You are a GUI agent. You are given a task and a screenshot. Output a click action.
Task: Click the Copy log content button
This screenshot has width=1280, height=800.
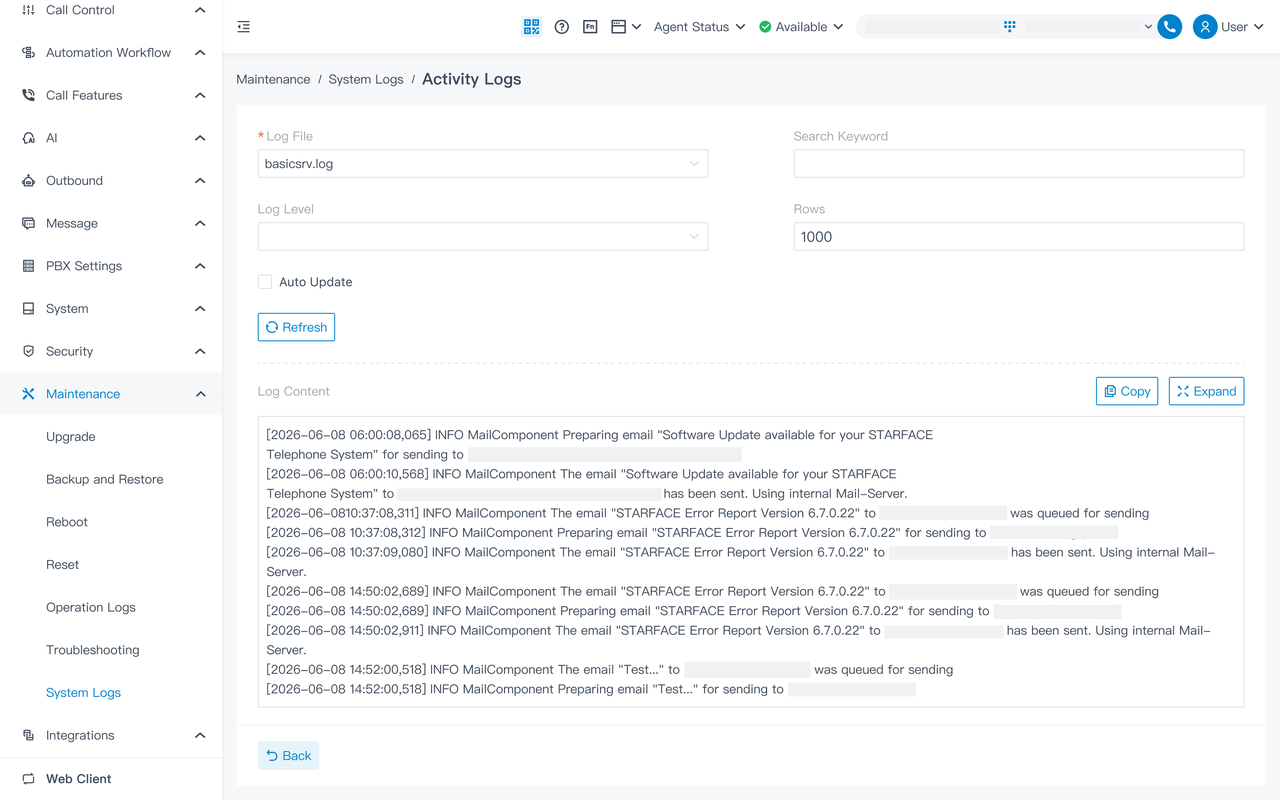[1127, 391]
